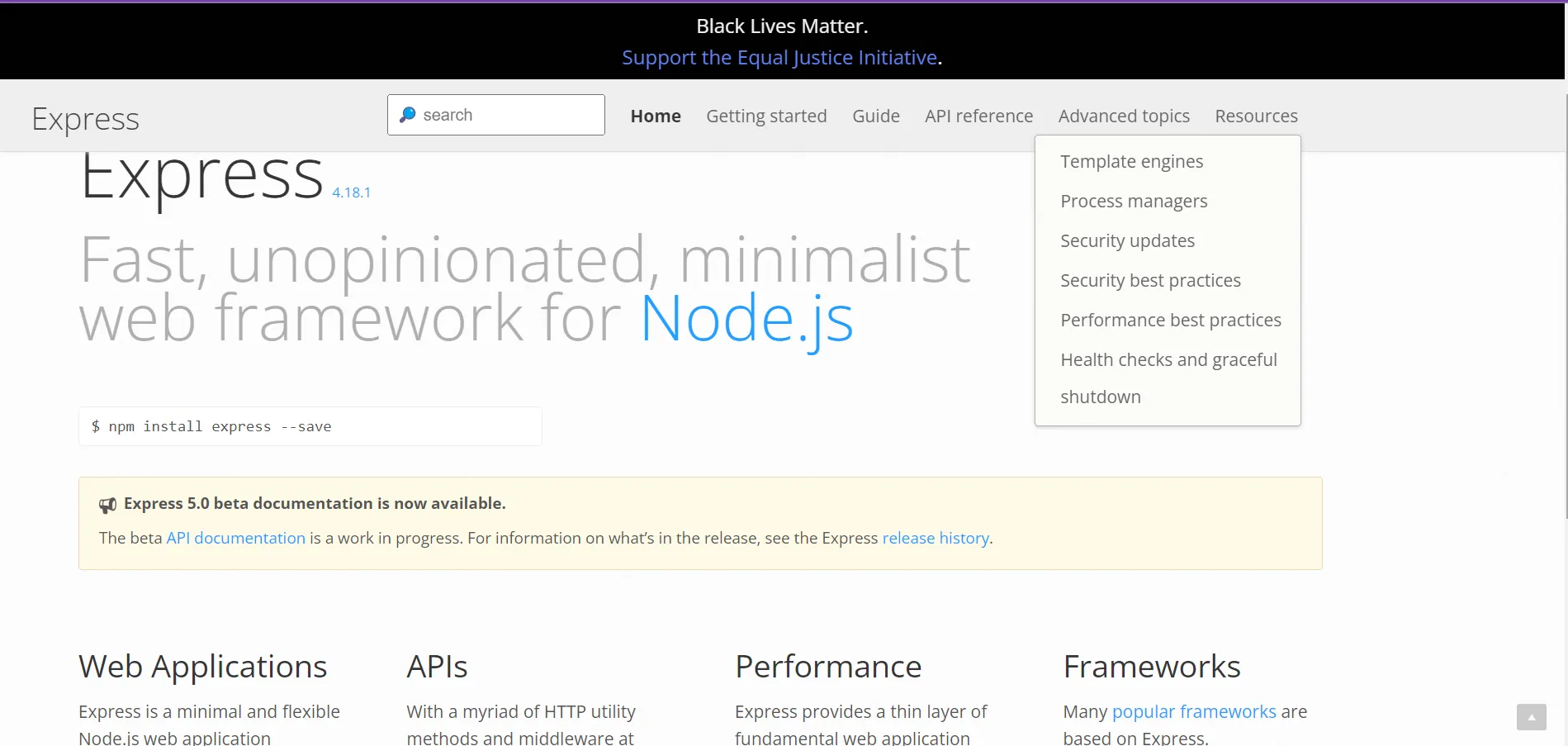
Task: Open Performance best practices entry
Action: click(1171, 320)
